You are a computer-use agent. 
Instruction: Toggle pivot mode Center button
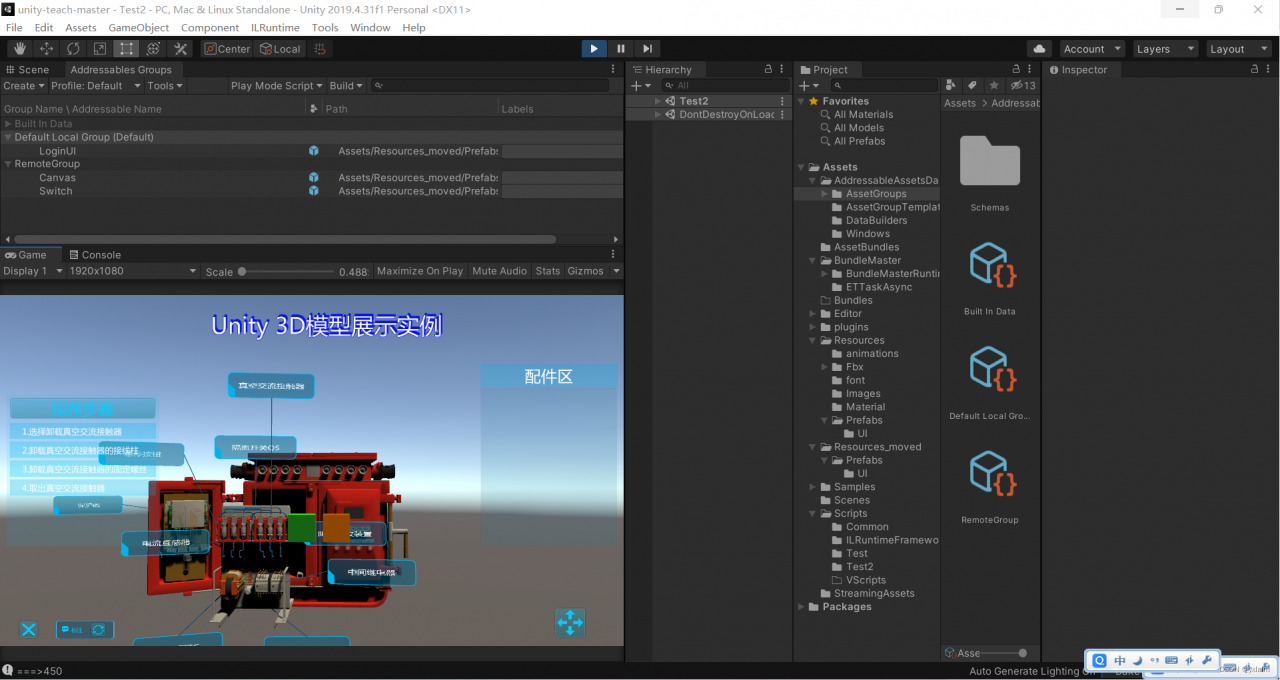coord(227,49)
